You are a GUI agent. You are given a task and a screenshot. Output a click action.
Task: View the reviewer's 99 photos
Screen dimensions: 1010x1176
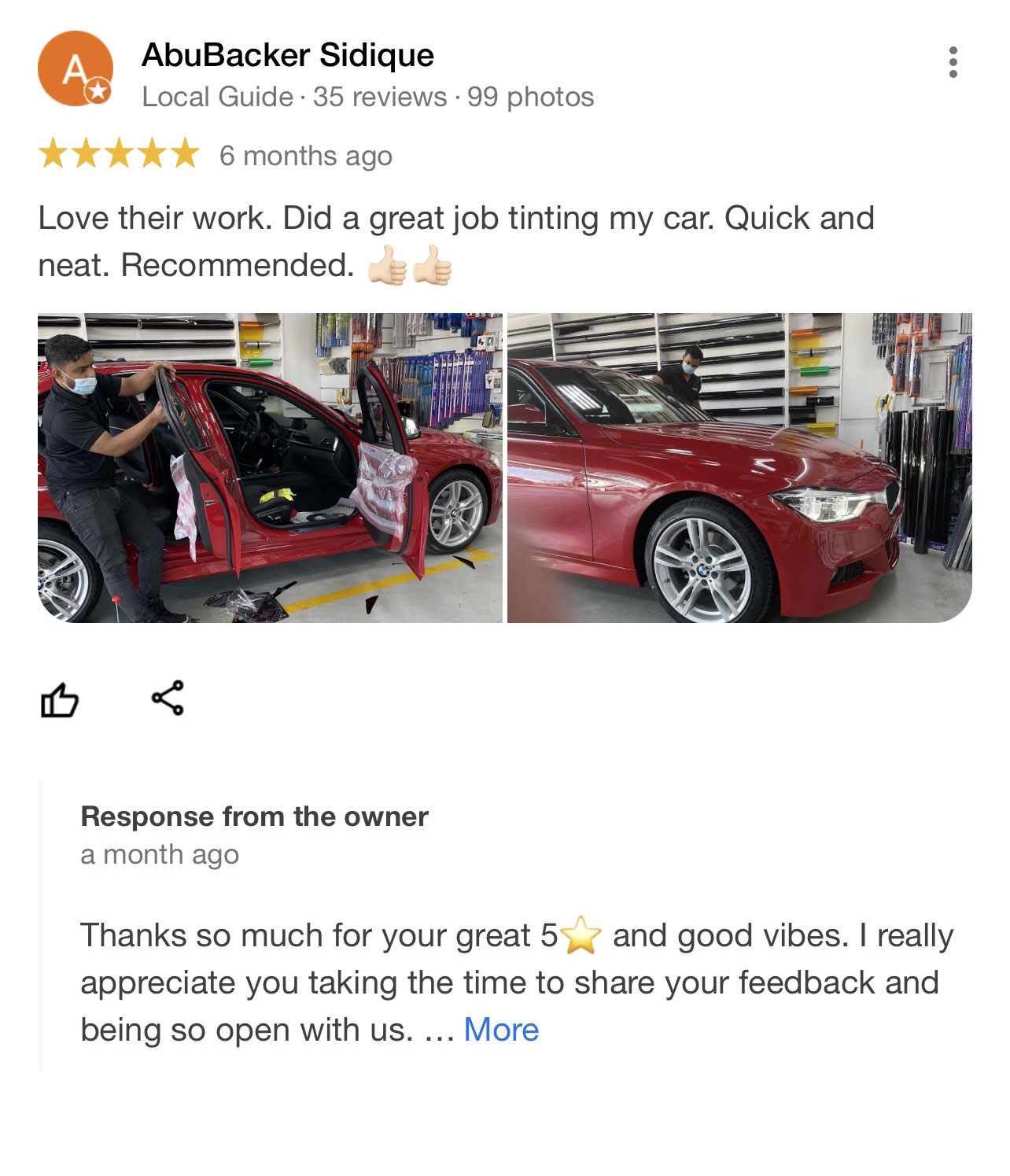pos(530,97)
